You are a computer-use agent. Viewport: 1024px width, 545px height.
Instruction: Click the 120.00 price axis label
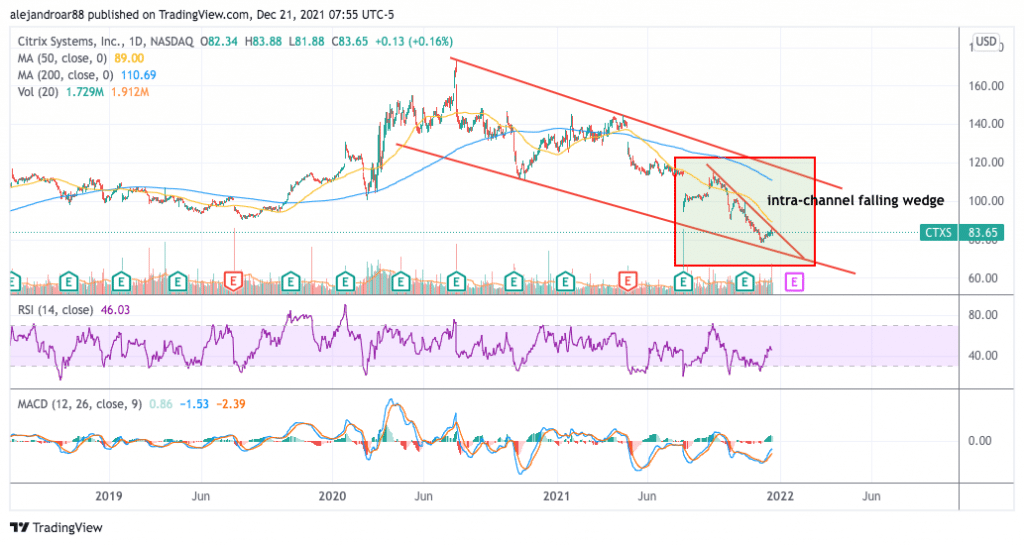986,163
